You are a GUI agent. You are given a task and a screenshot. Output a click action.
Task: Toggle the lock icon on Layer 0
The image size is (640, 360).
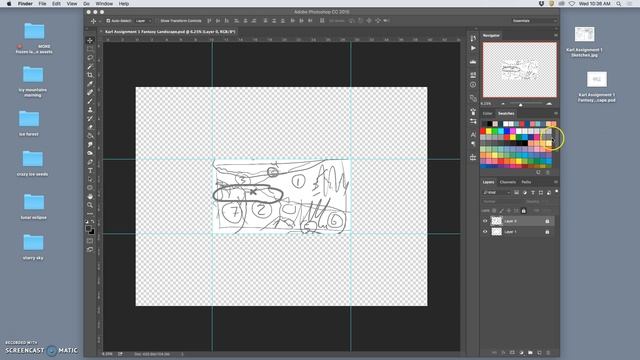[x=547, y=221]
